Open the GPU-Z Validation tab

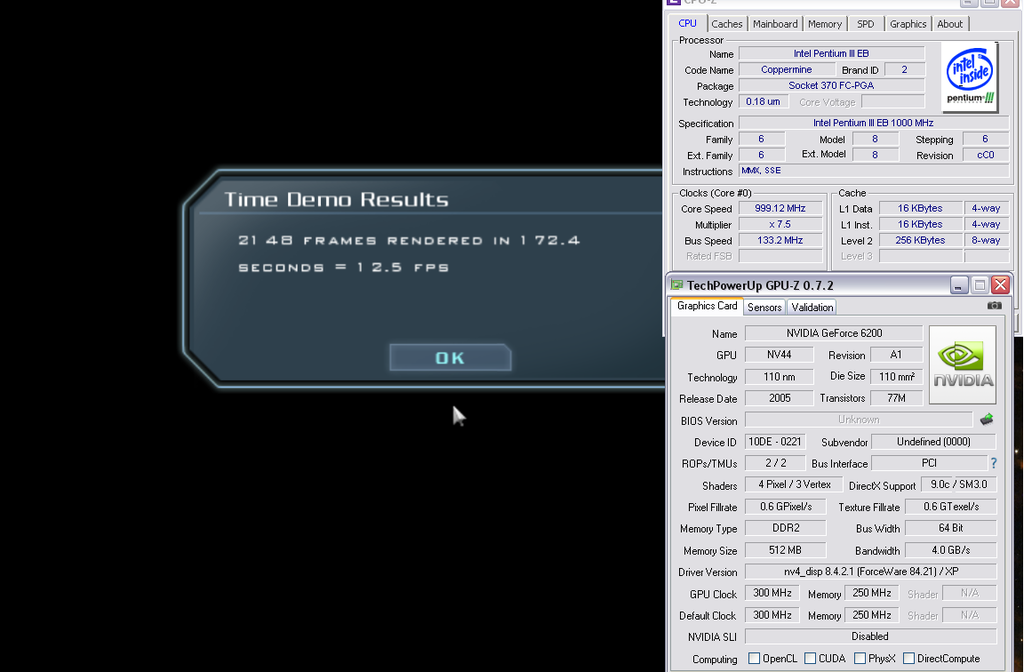coord(812,307)
